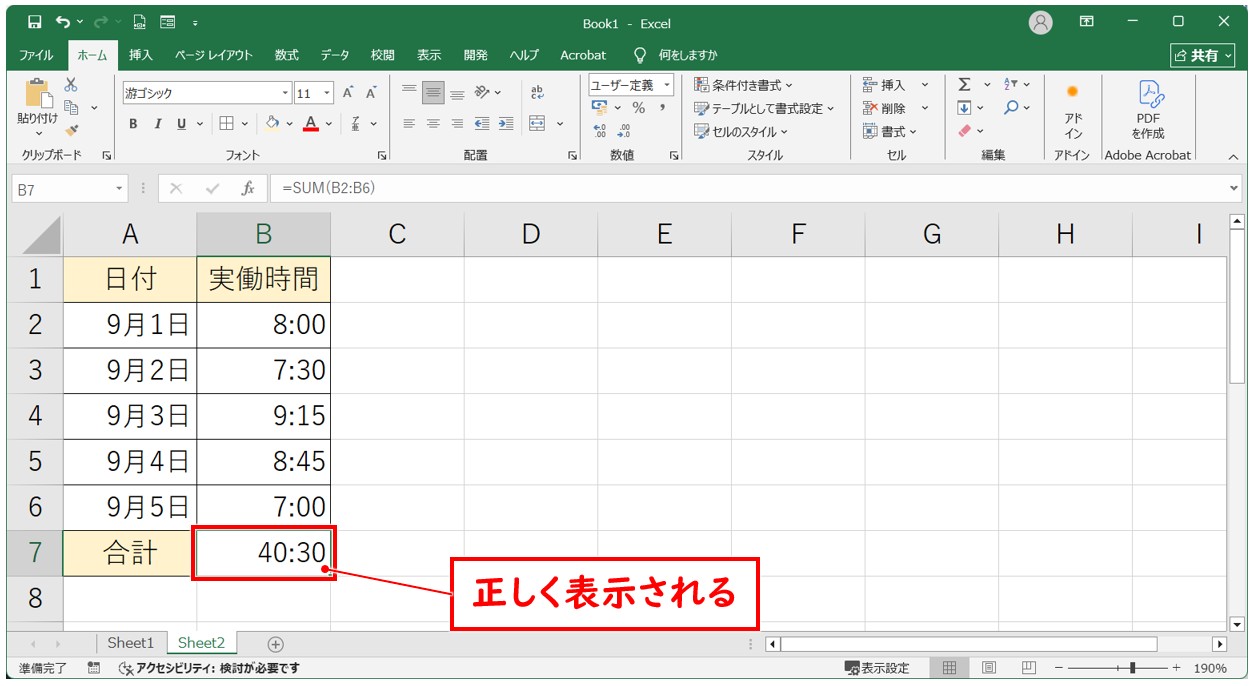Click the Find and Select magnifier icon
The height and width of the screenshot is (686, 1254).
click(1011, 108)
